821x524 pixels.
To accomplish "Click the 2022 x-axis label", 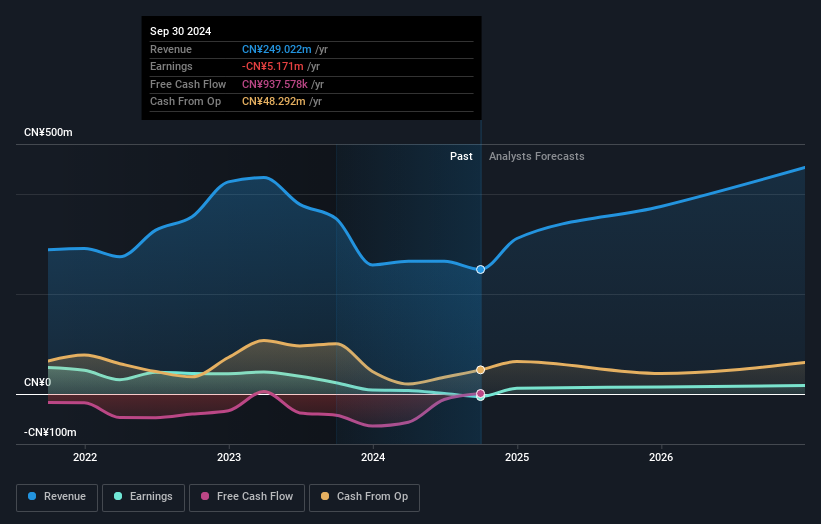I will (x=85, y=458).
